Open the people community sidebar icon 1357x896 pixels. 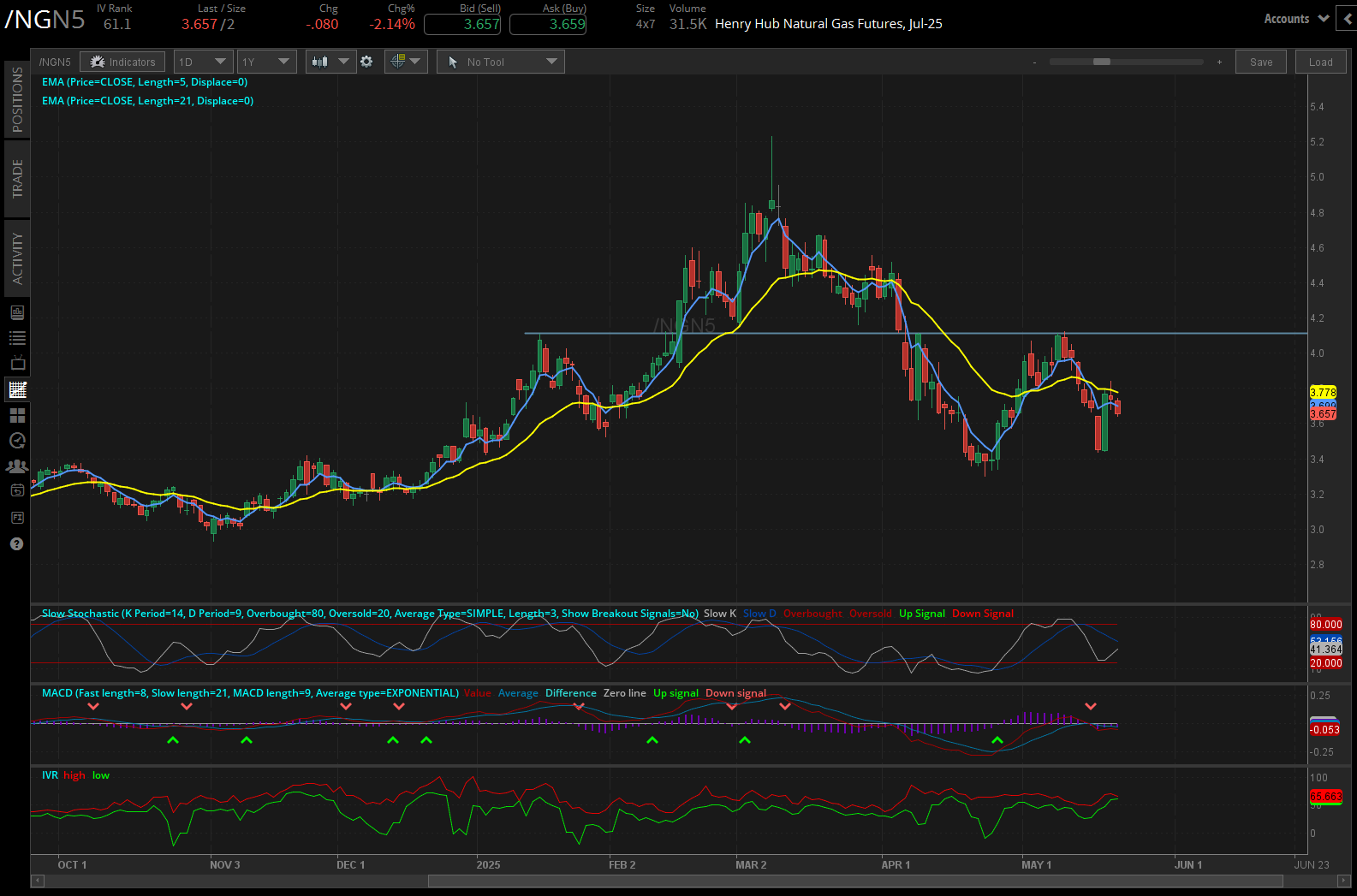[17, 466]
